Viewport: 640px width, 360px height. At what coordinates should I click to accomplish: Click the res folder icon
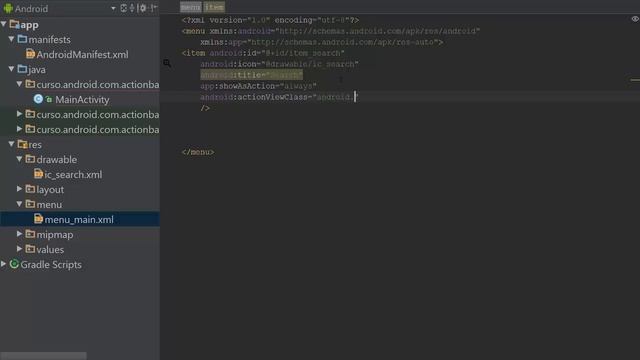point(22,144)
